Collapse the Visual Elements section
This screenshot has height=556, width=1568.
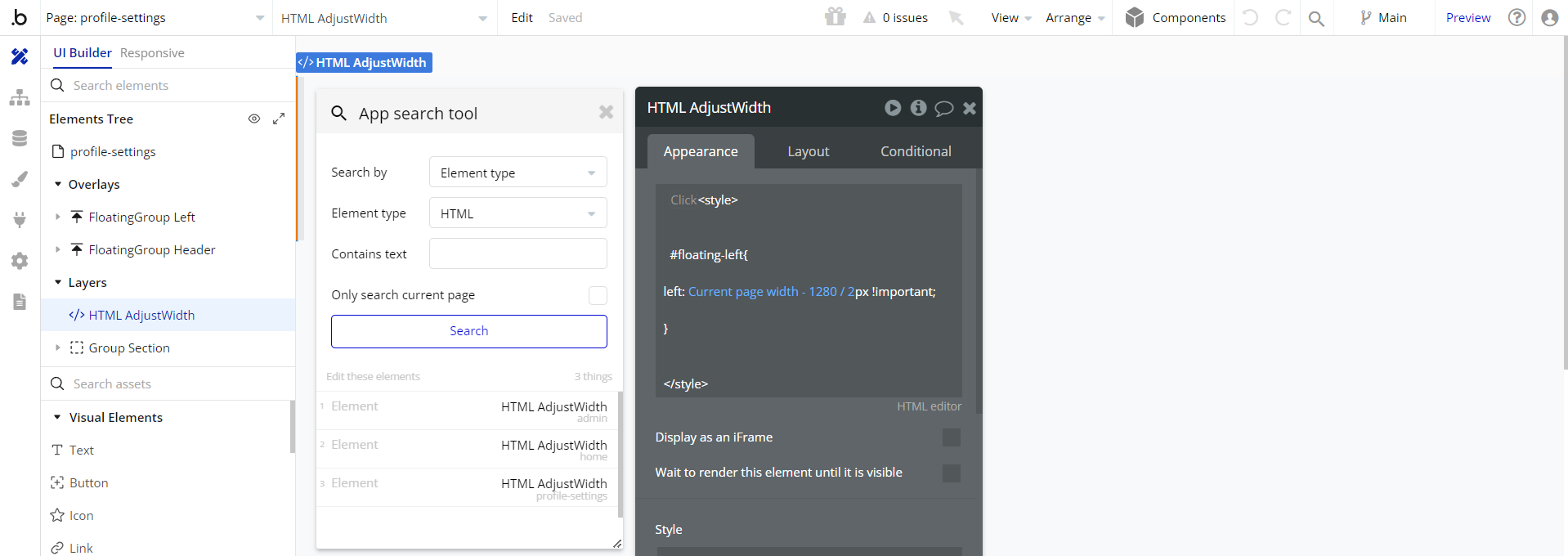57,417
